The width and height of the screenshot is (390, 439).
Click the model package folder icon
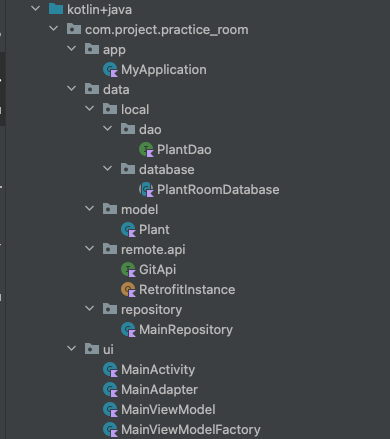coord(110,209)
